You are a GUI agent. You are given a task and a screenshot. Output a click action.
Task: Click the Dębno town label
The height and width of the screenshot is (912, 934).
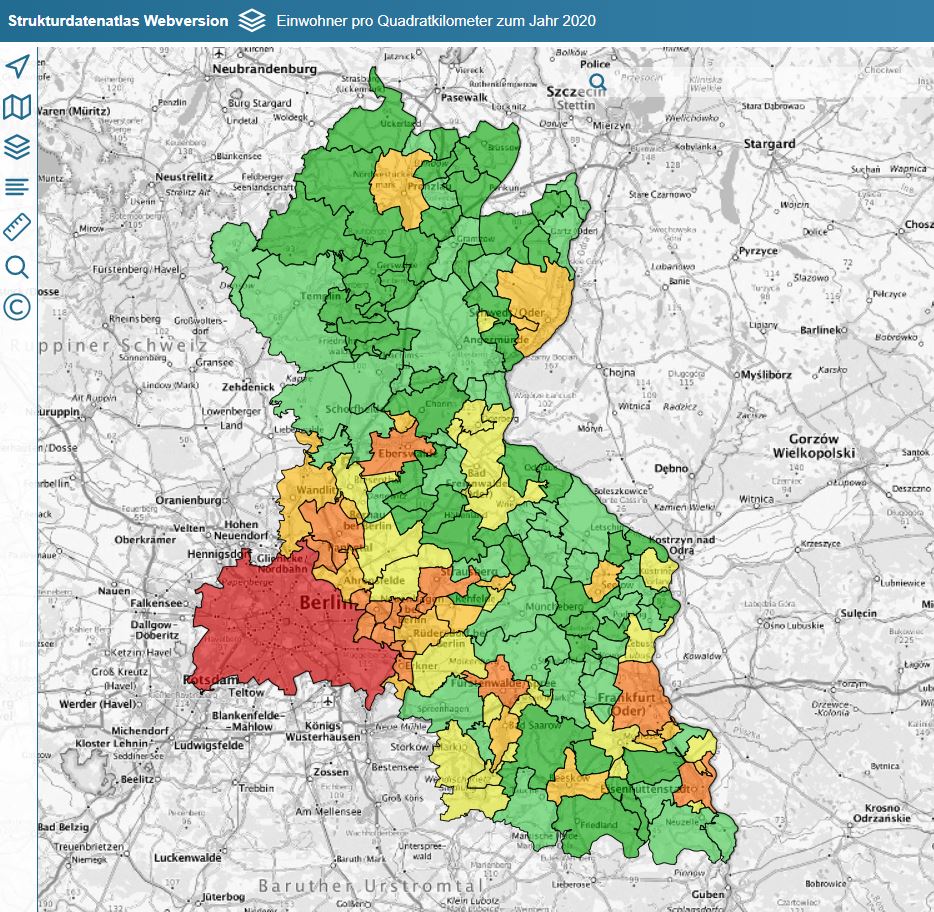671,468
